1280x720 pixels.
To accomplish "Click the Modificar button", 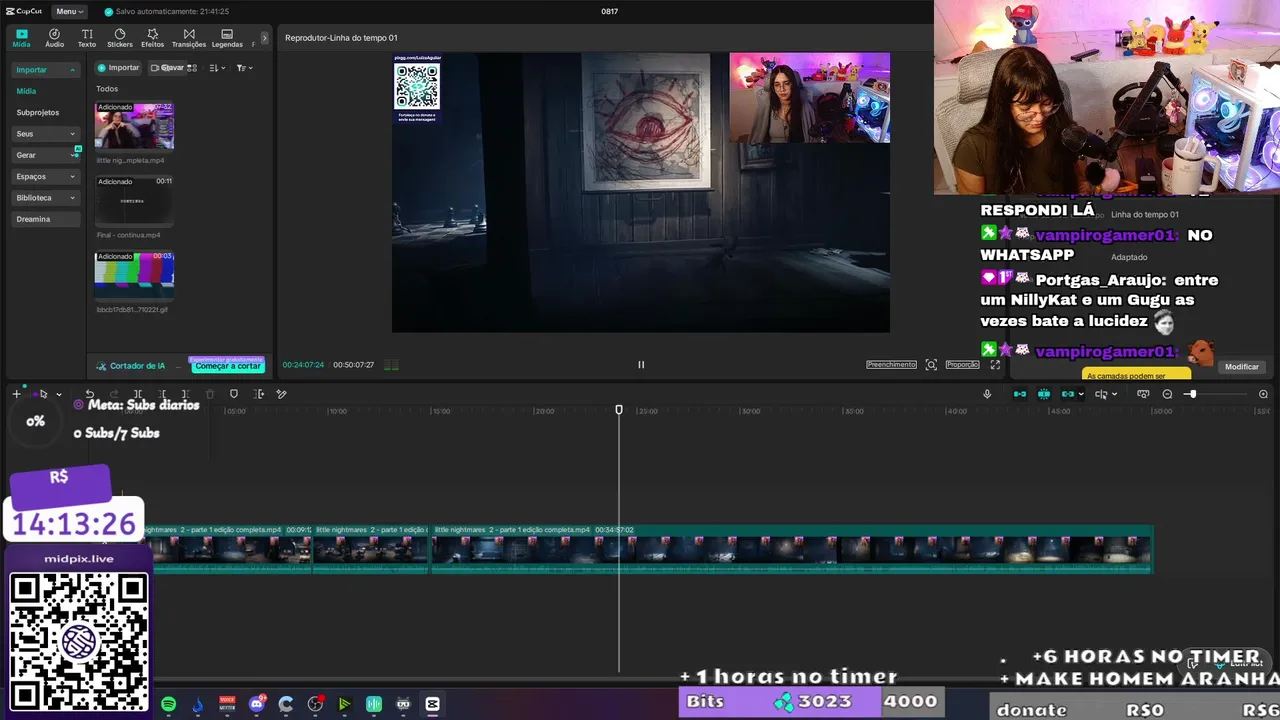I will (1242, 367).
